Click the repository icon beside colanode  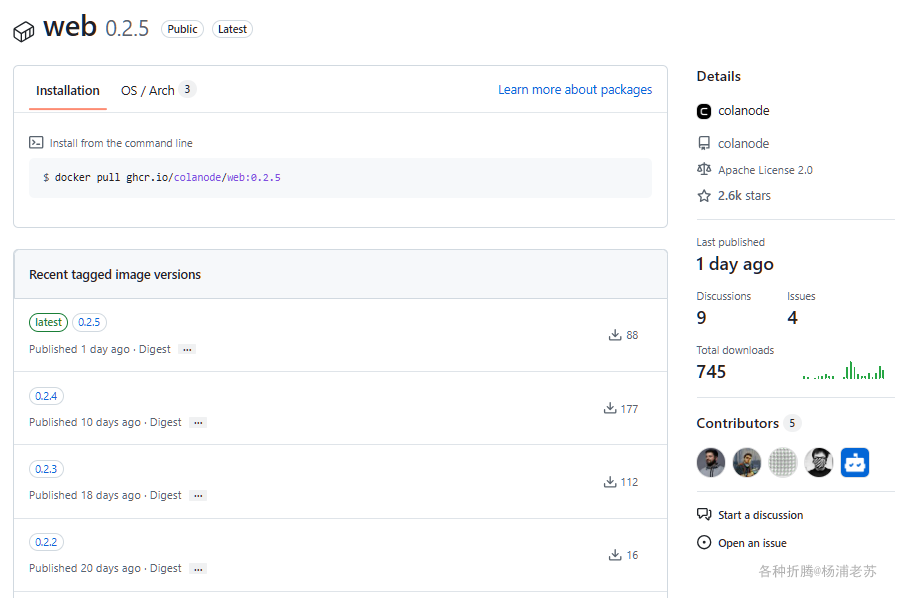[x=704, y=143]
